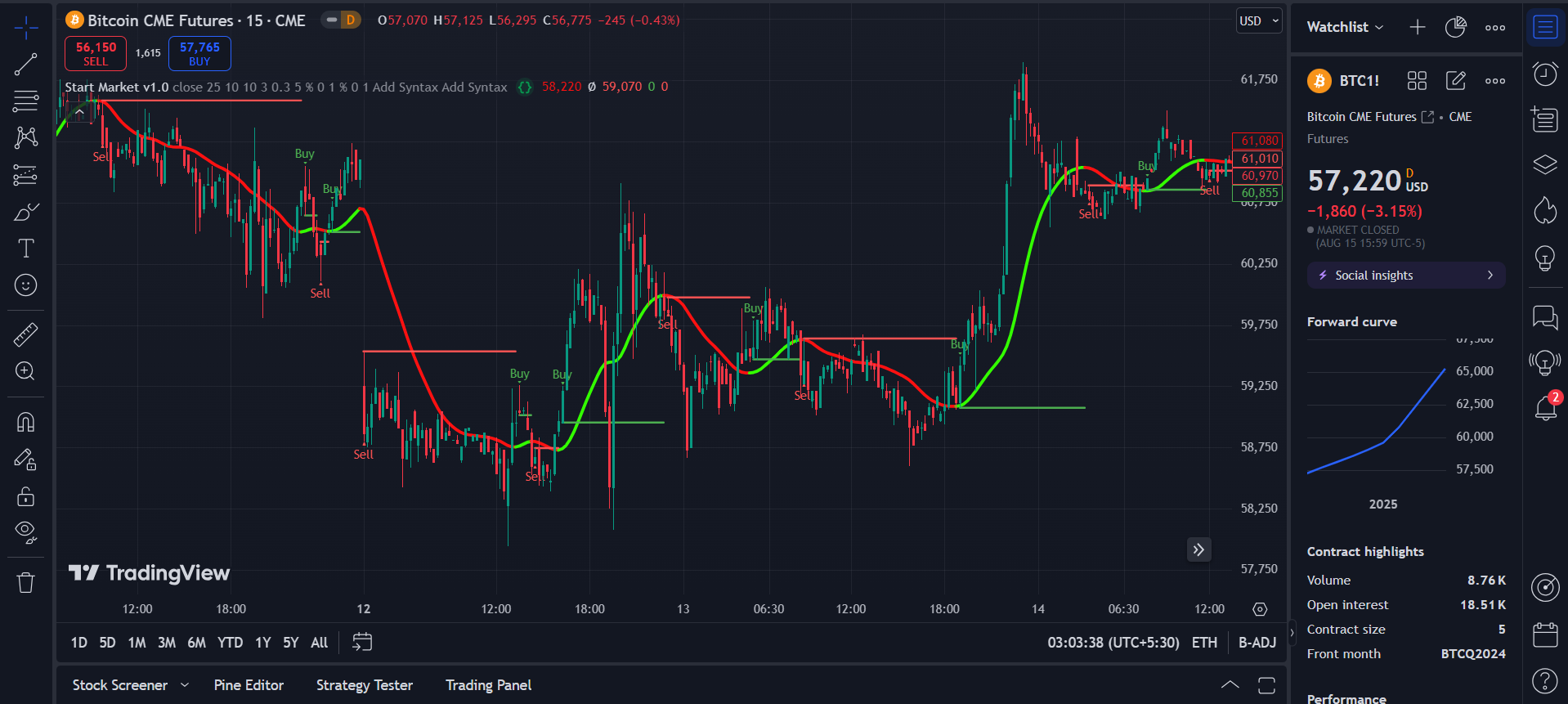This screenshot has width=1568, height=704.
Task: Open the Fibonacci and Gann tools
Action: tap(26, 101)
